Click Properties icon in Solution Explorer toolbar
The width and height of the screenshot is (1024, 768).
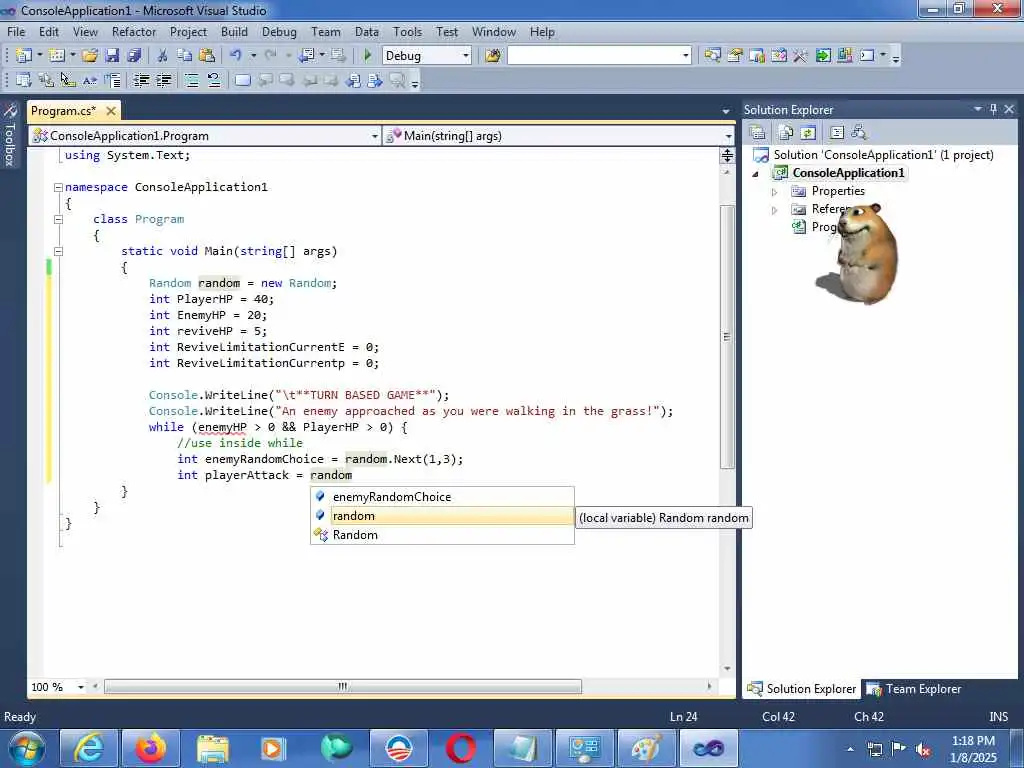(758, 133)
